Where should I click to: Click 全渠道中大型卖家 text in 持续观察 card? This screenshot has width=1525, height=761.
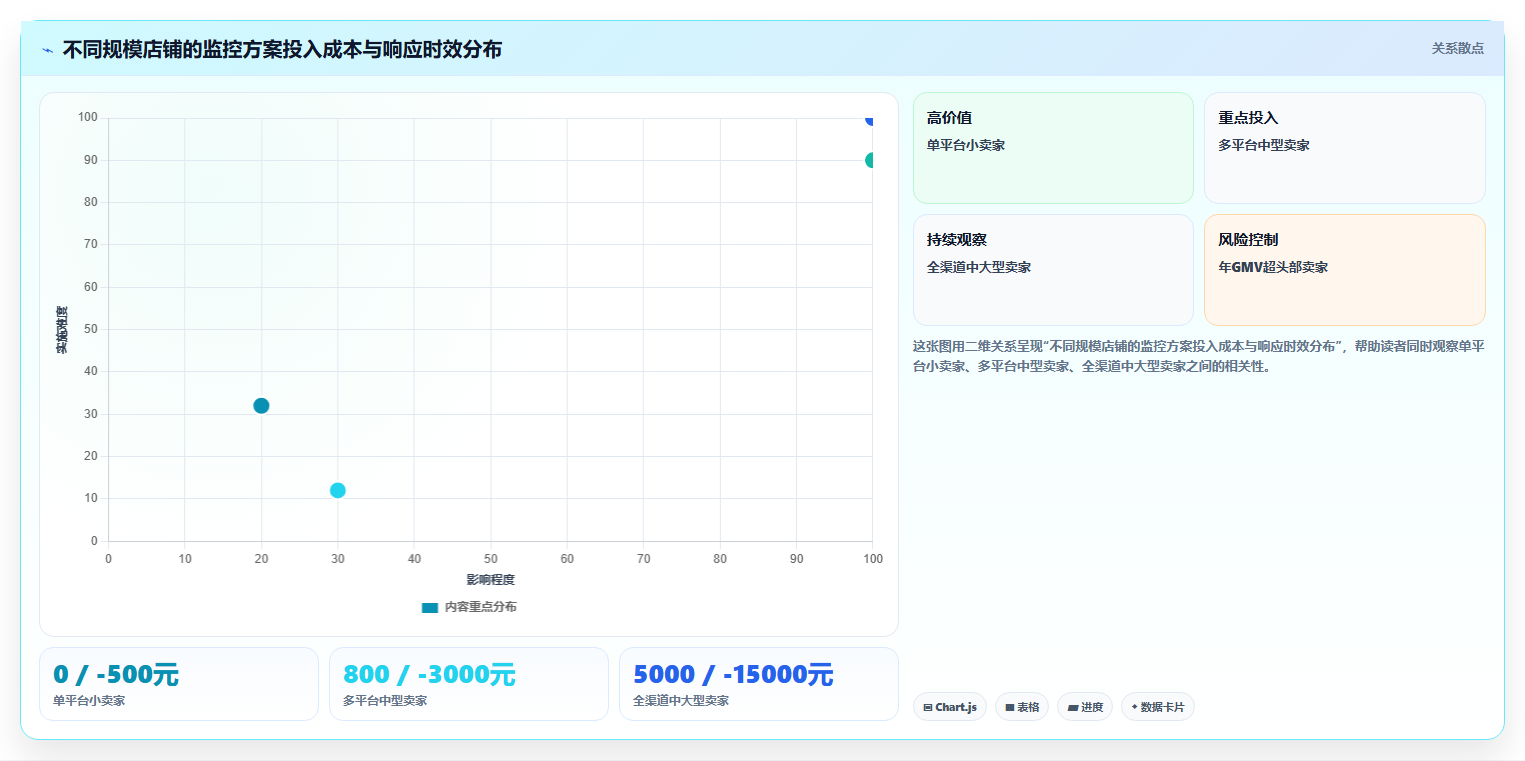click(979, 267)
